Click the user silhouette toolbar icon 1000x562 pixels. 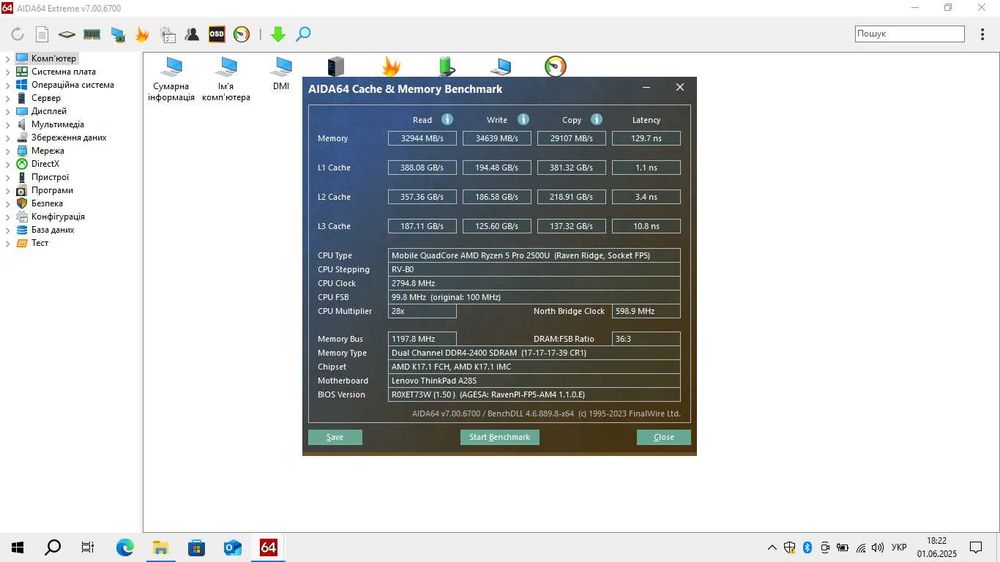click(x=192, y=34)
